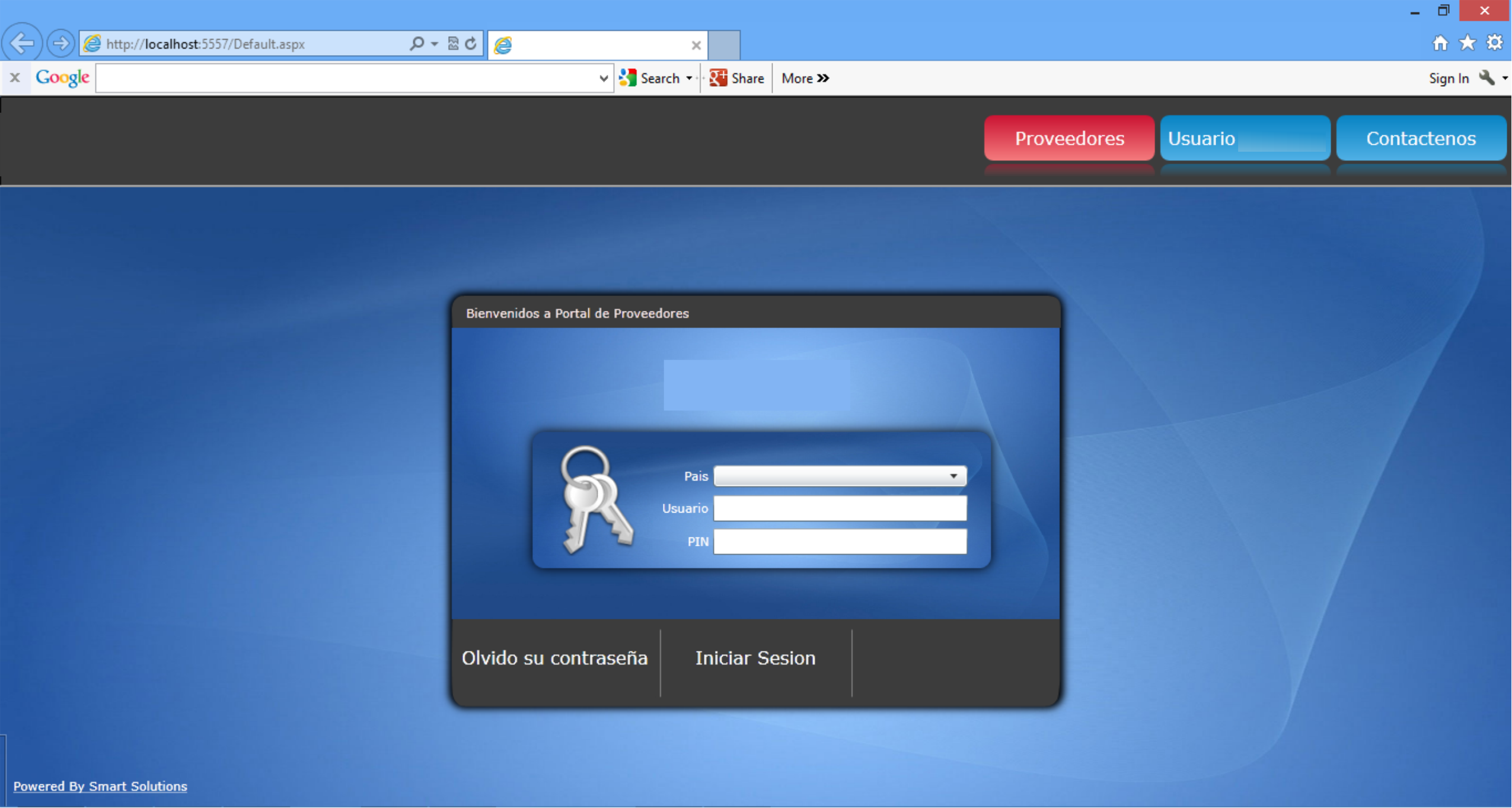Click the address bar URL text
1512x808 pixels.
206,44
